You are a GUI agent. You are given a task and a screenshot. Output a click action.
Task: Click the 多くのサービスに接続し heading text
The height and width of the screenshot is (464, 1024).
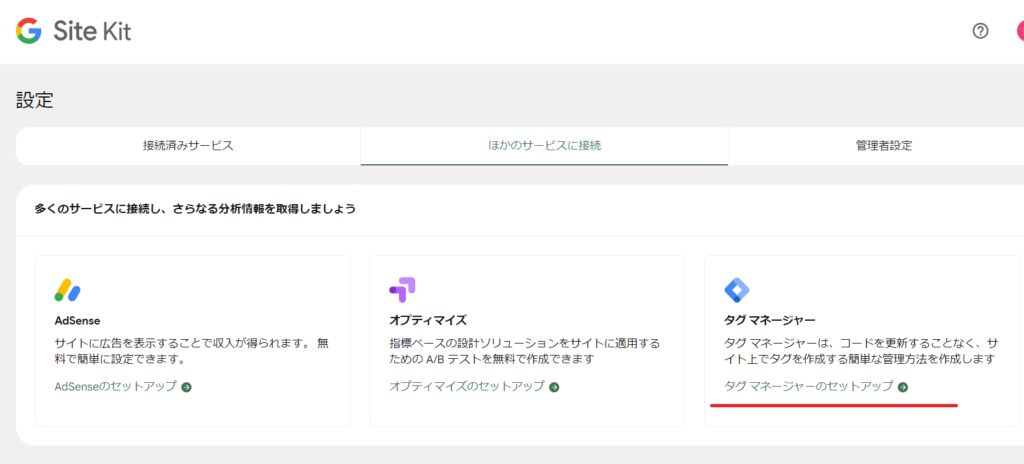pos(195,209)
